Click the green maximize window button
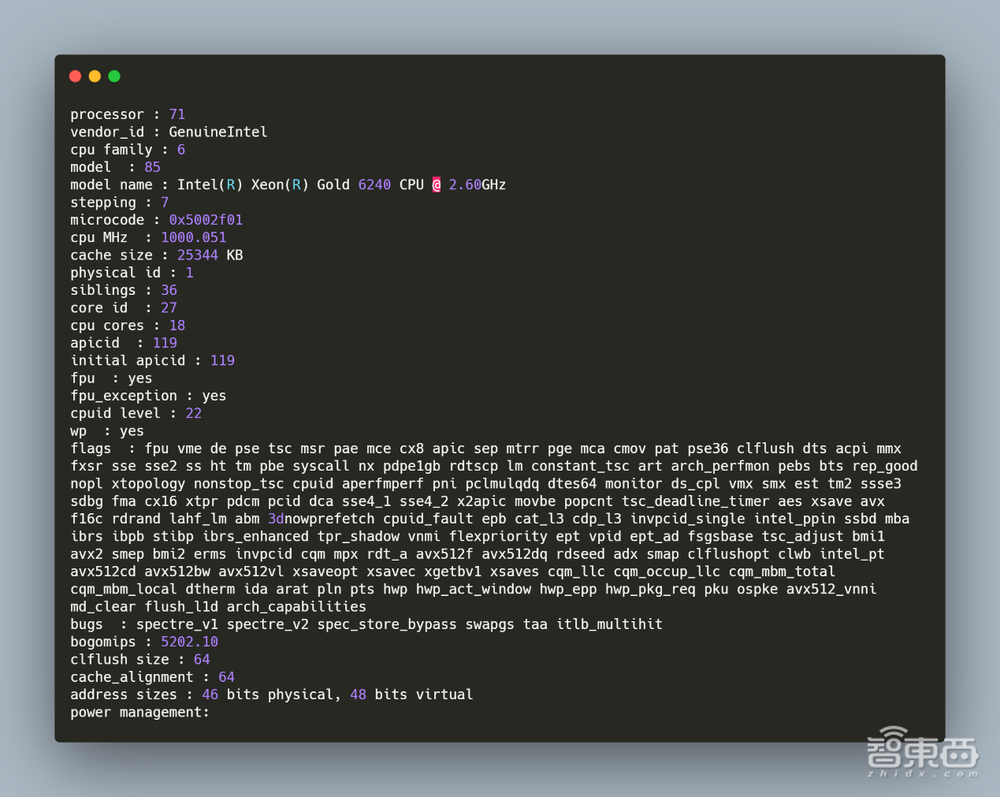1000x797 pixels. pos(114,76)
